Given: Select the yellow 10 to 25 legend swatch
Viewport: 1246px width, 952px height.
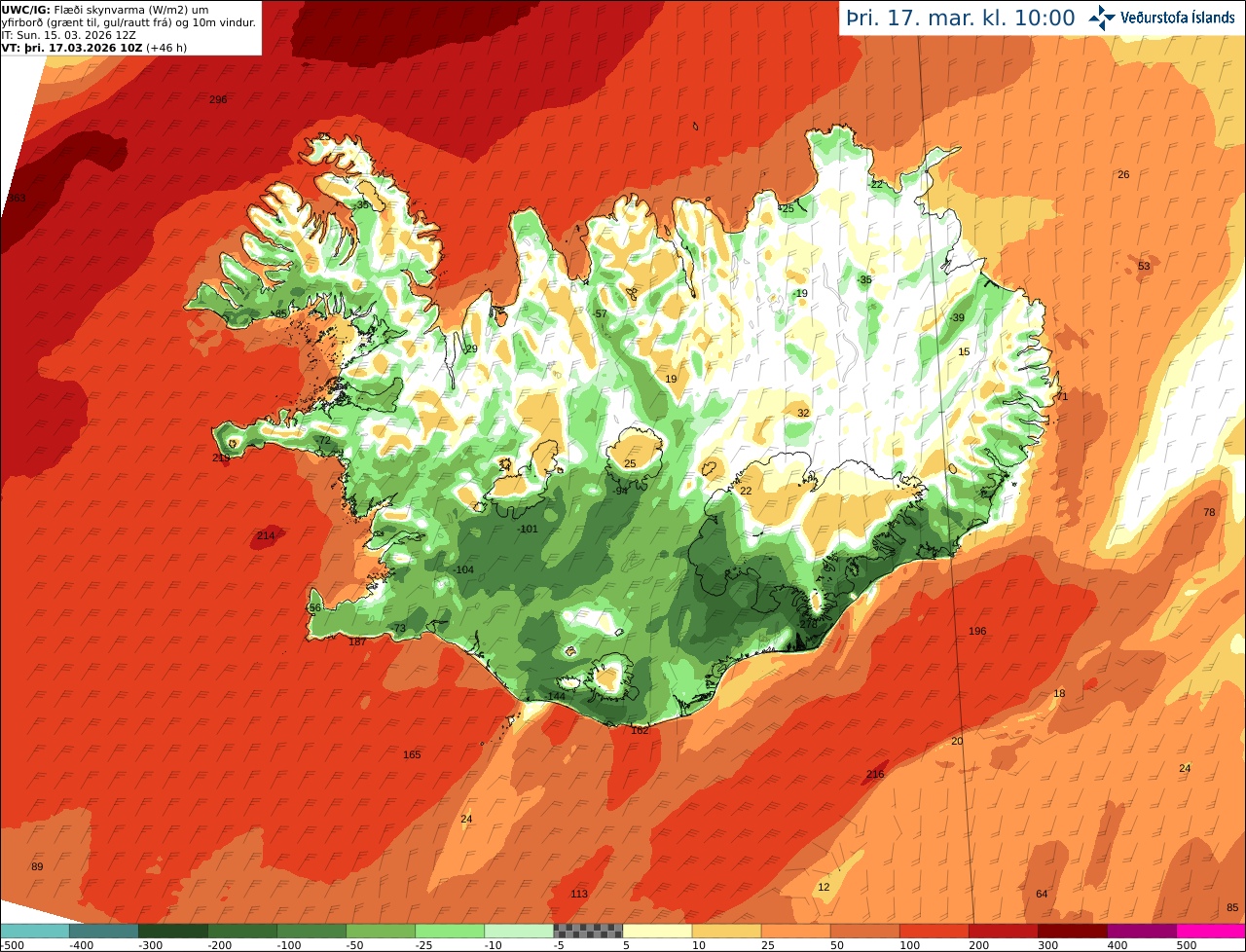Looking at the screenshot, I should 725,931.
